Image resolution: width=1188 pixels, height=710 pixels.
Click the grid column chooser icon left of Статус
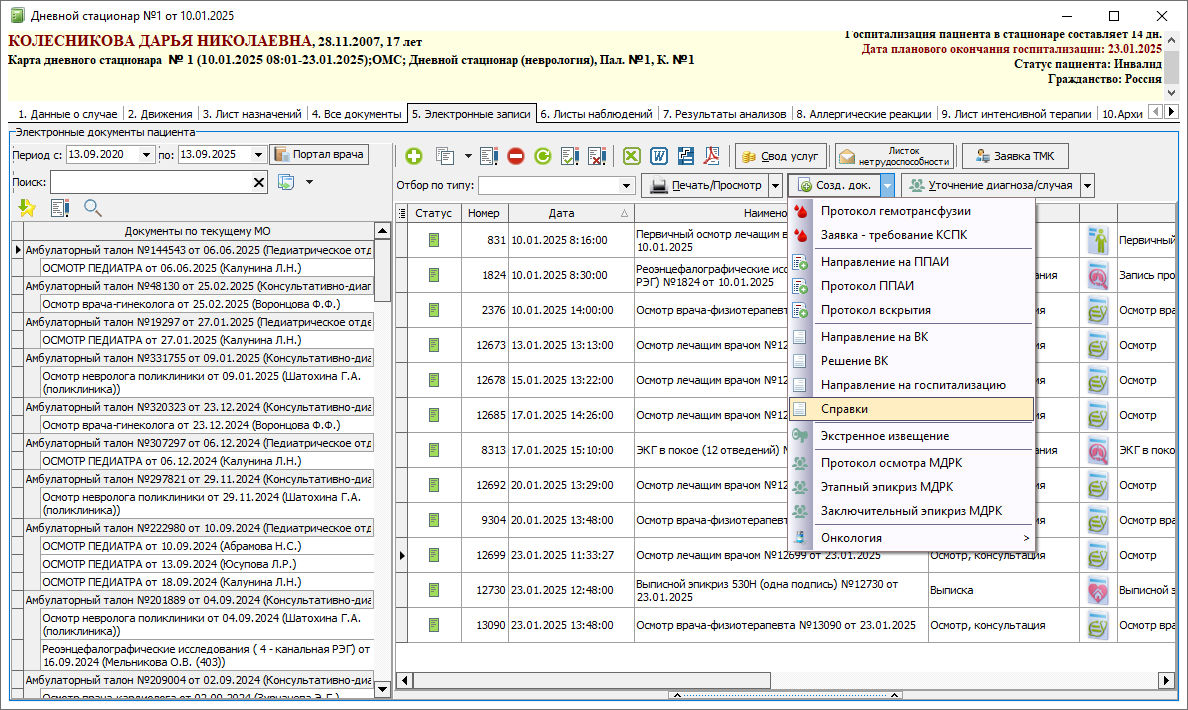click(x=402, y=214)
